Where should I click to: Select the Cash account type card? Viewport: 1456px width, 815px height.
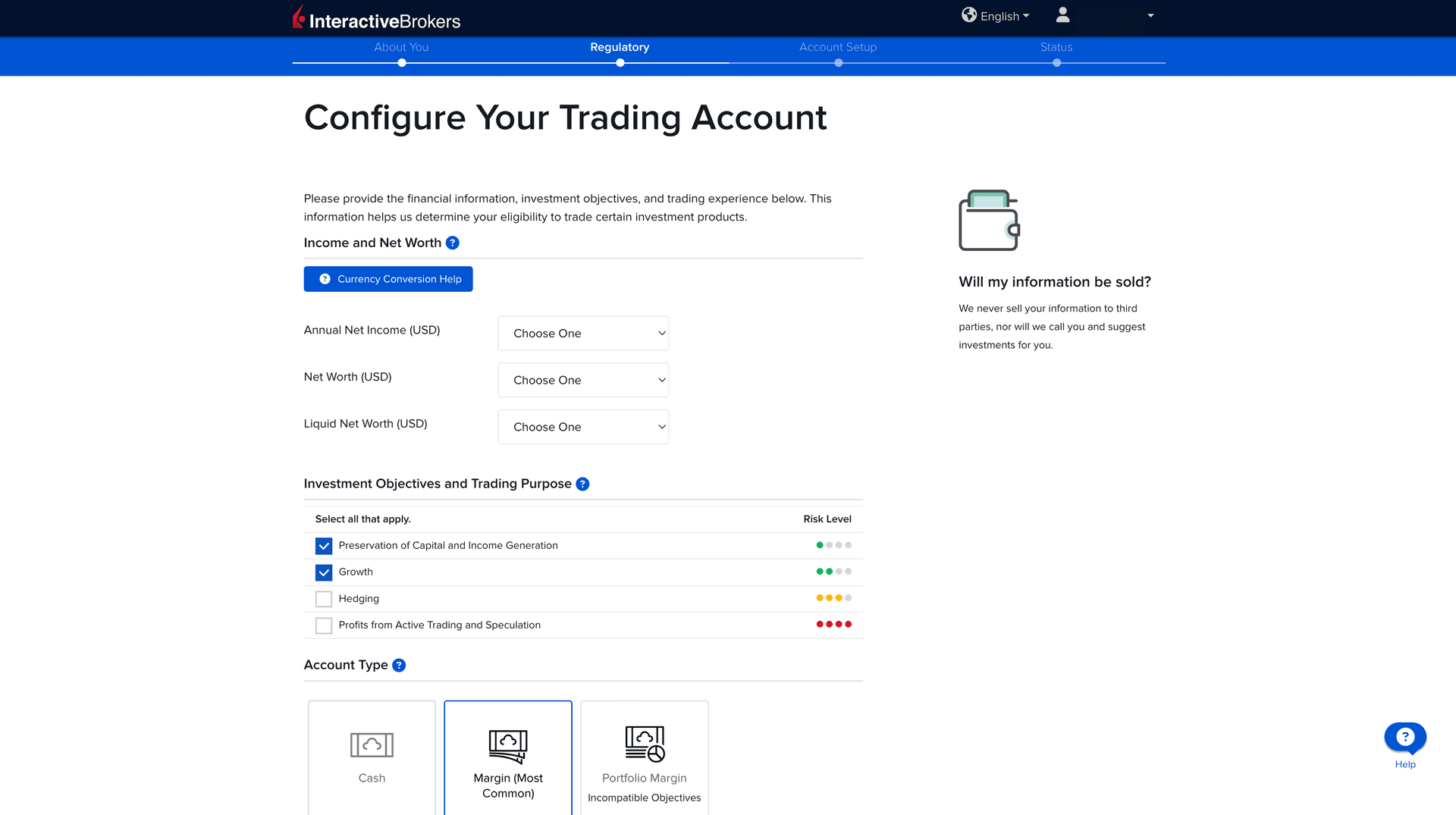tap(372, 757)
